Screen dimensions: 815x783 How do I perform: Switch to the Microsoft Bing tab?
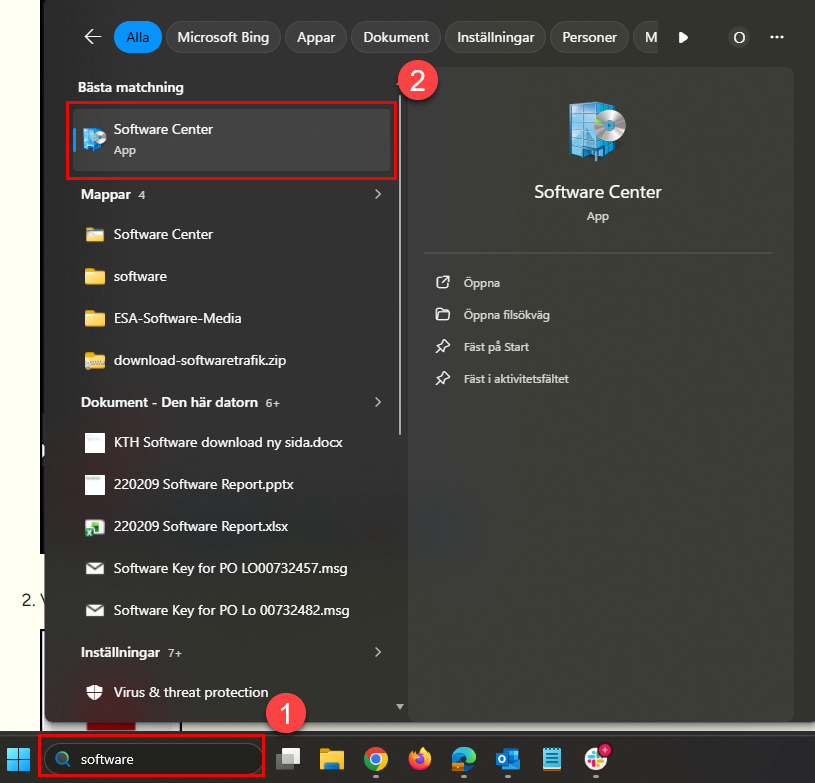point(223,37)
